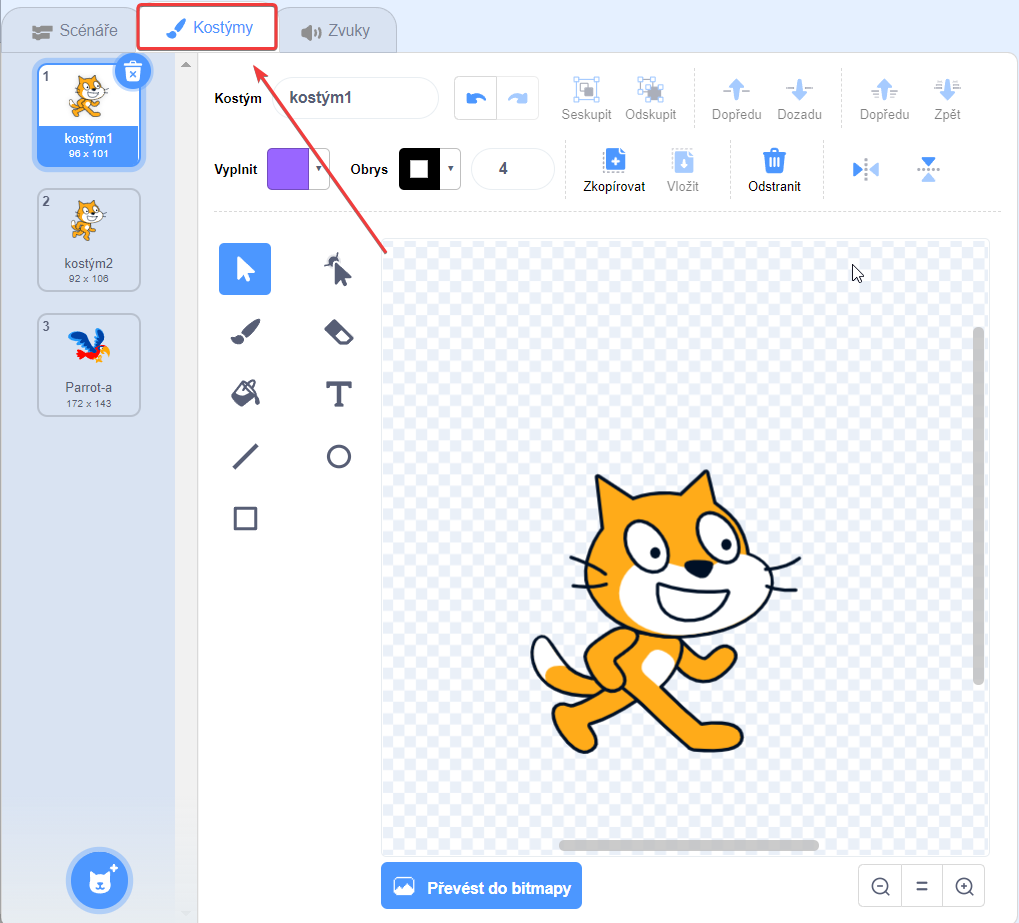This screenshot has width=1019, height=923.
Task: Undo the last canvas action
Action: (x=475, y=98)
